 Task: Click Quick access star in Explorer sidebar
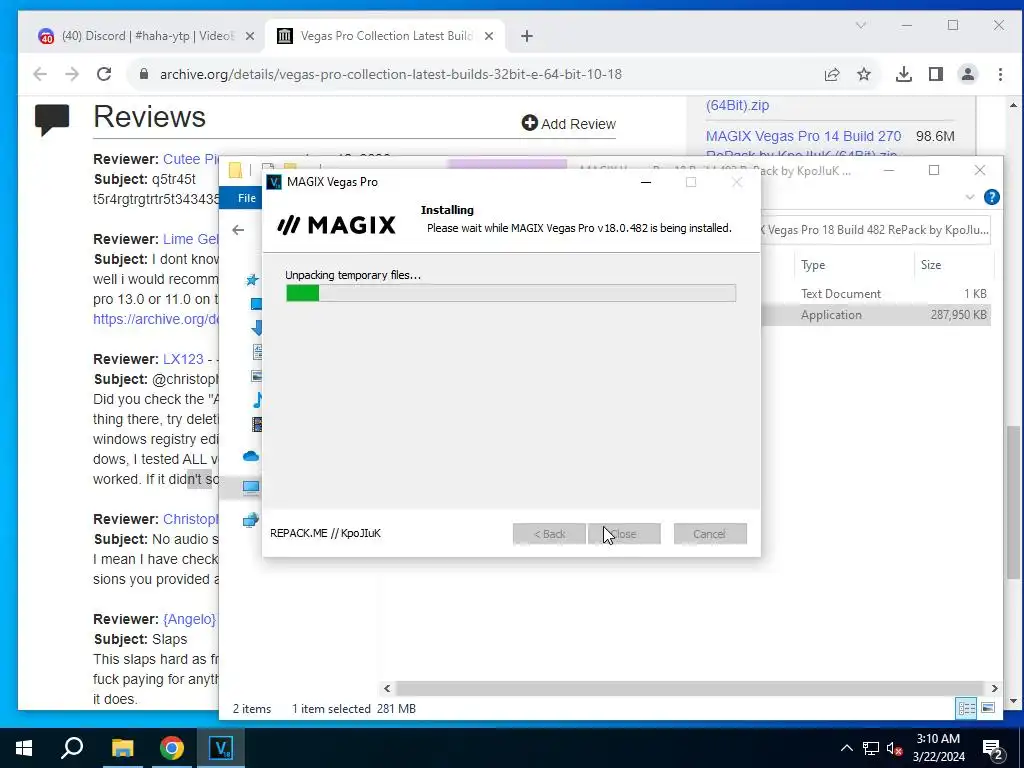pos(252,280)
